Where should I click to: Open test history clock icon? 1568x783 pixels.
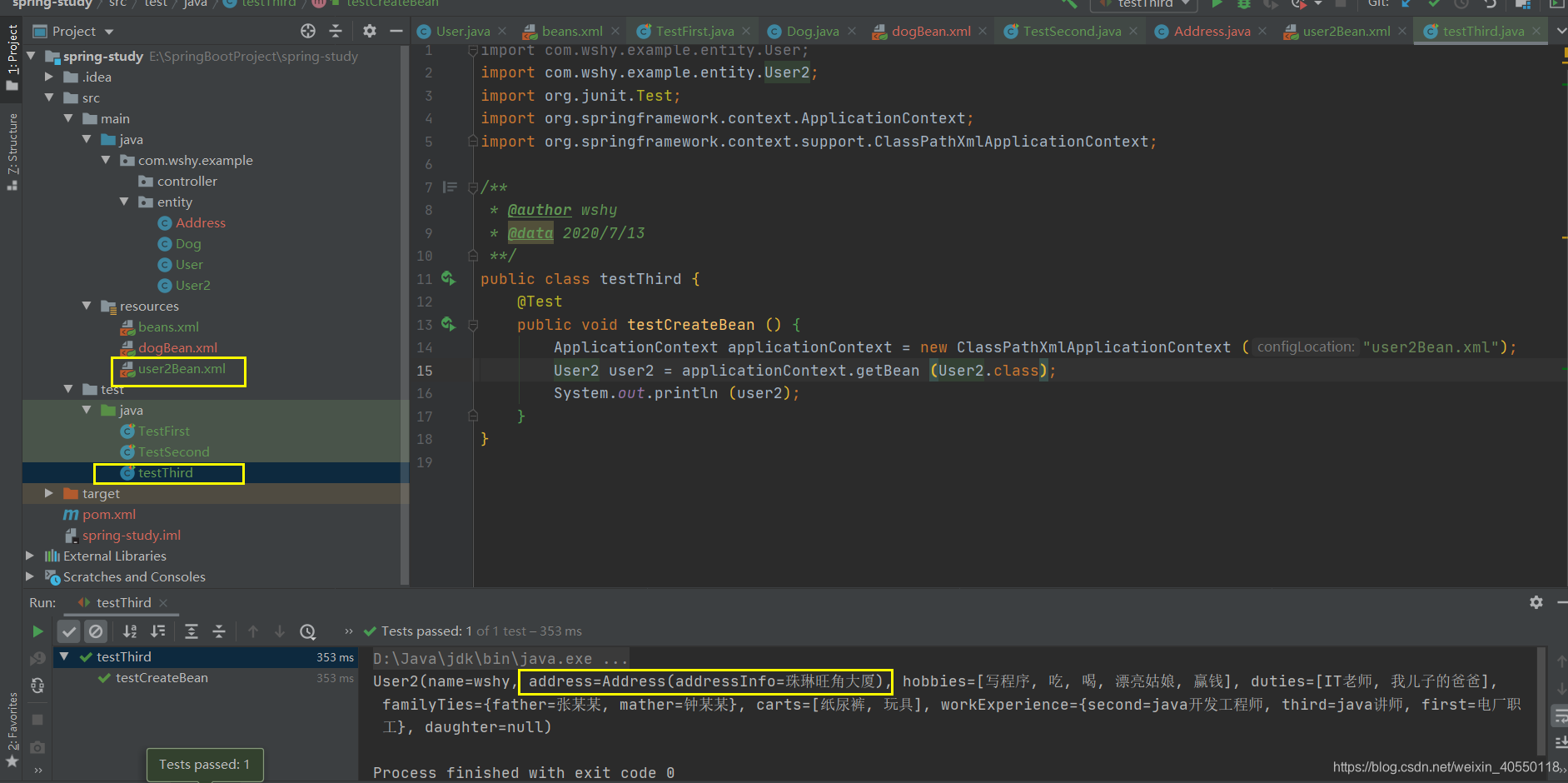point(308,631)
